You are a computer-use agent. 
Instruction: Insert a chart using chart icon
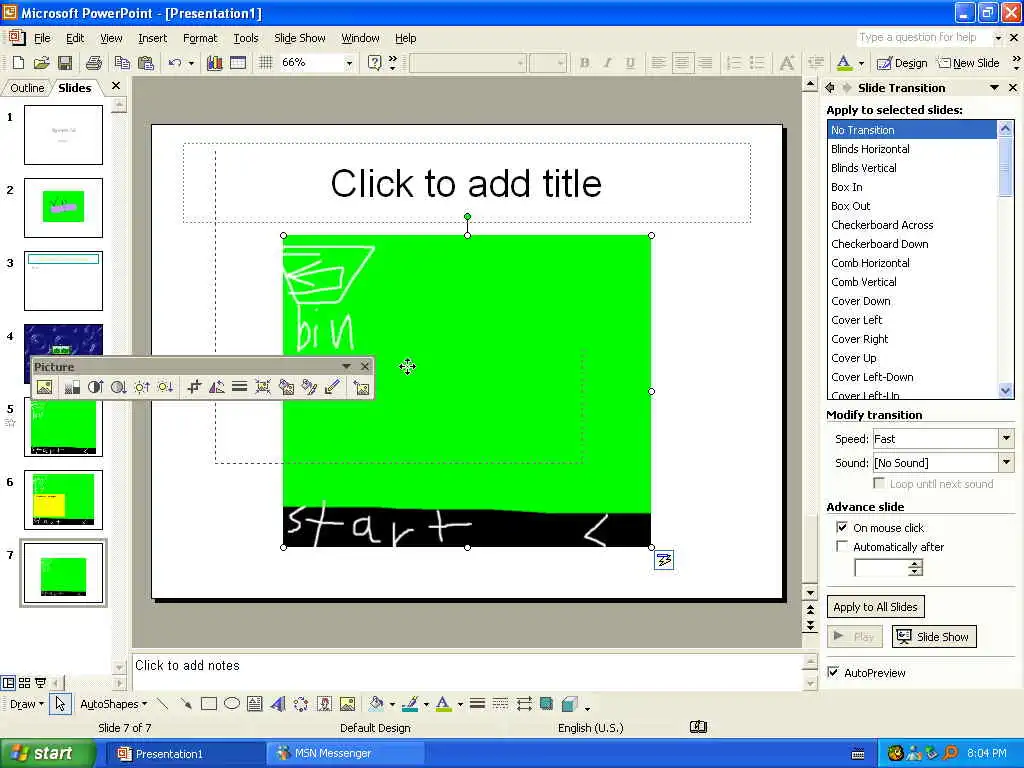[x=214, y=63]
